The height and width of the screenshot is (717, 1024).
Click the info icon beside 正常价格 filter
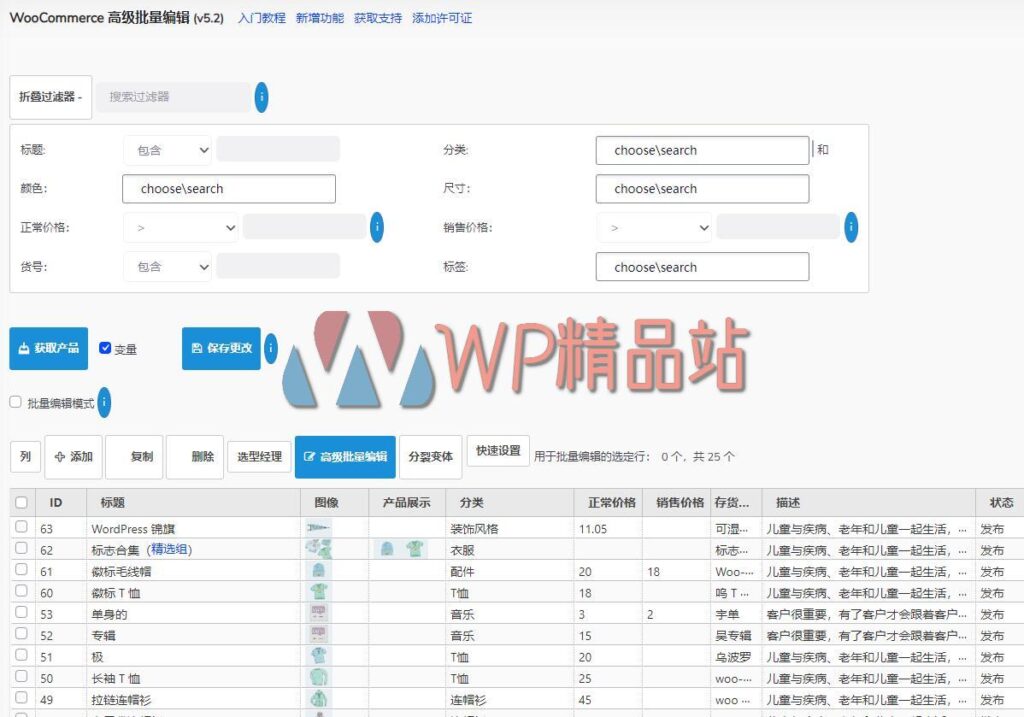(377, 228)
